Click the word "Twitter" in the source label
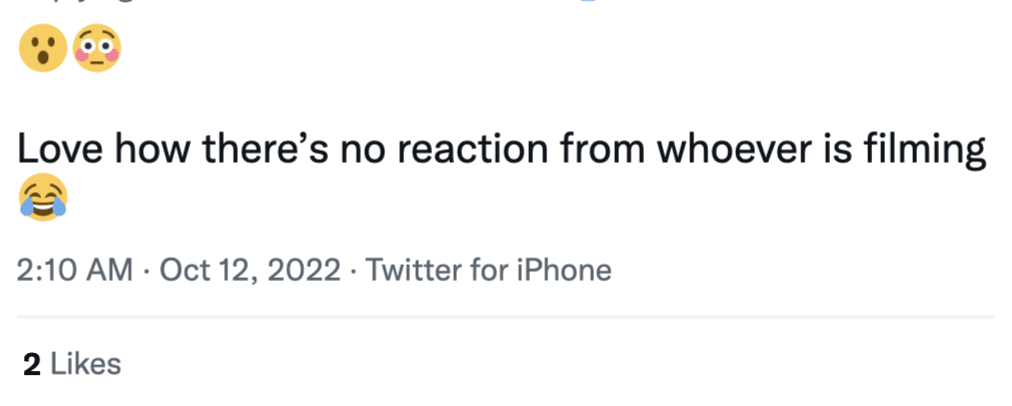The image size is (1012, 406). tap(417, 269)
